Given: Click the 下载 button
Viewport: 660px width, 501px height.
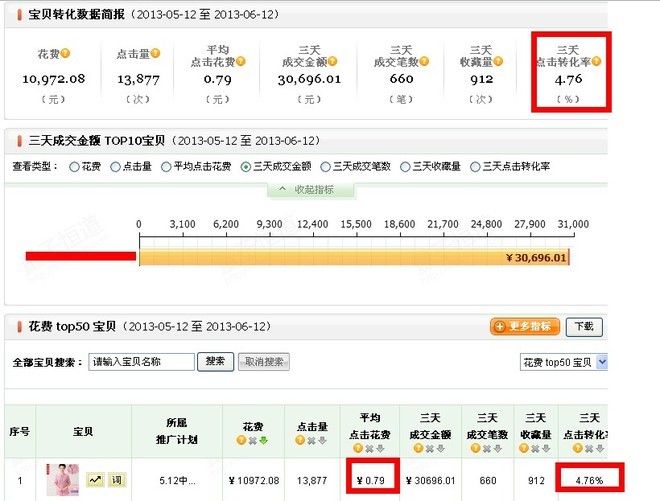Looking at the screenshot, I should point(584,327).
